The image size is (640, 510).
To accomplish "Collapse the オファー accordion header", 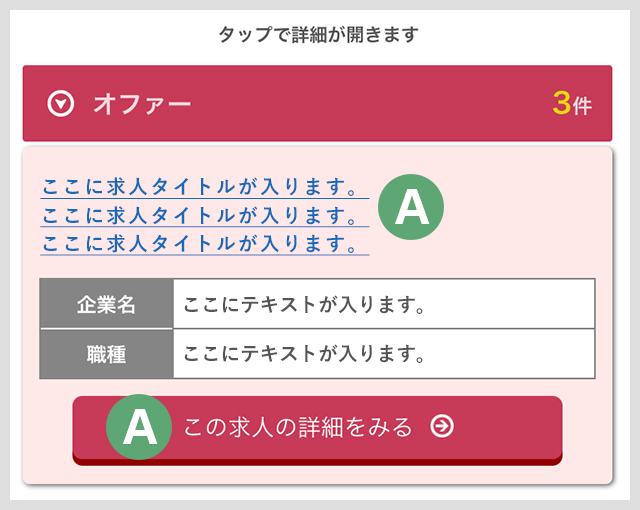I will 317,103.
